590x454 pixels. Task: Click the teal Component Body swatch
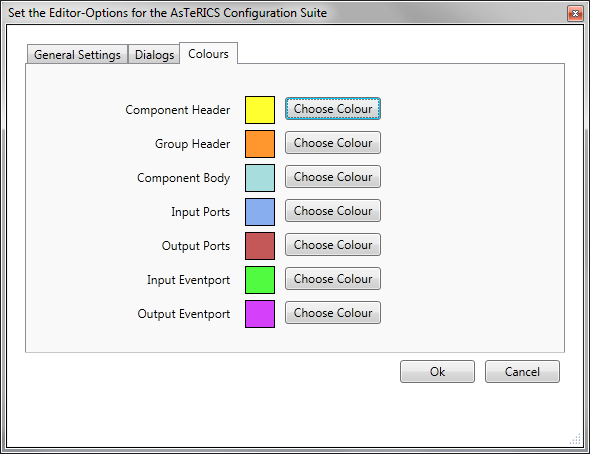tap(260, 178)
